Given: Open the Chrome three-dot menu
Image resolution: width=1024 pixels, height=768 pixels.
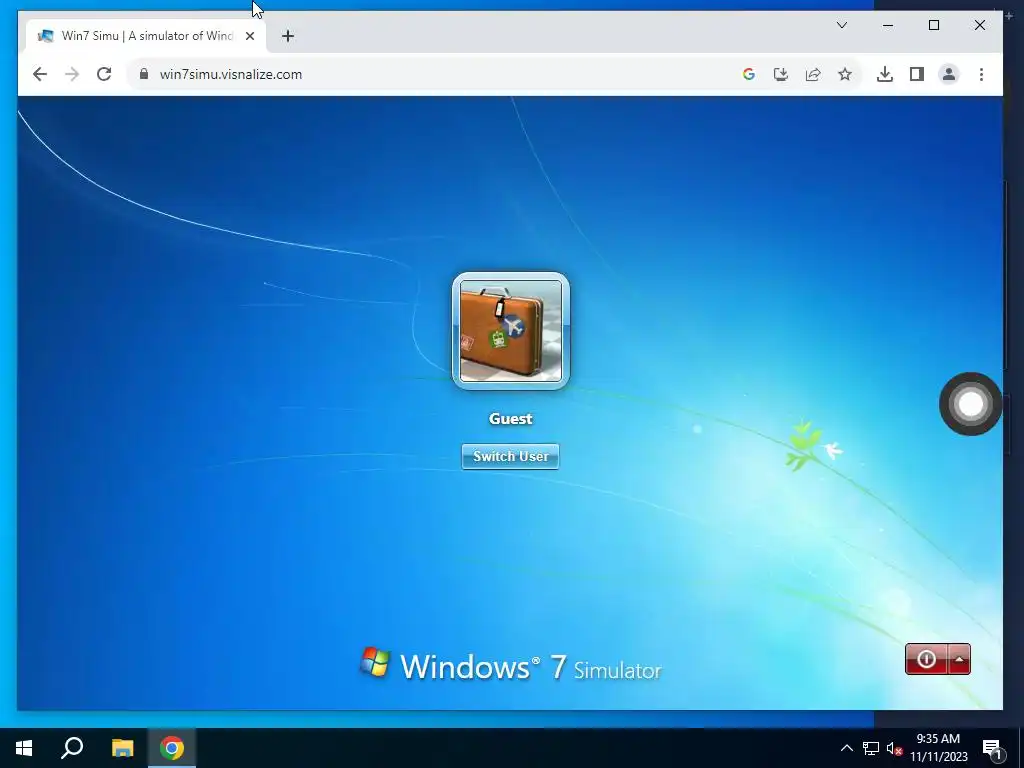Looking at the screenshot, I should pos(981,74).
